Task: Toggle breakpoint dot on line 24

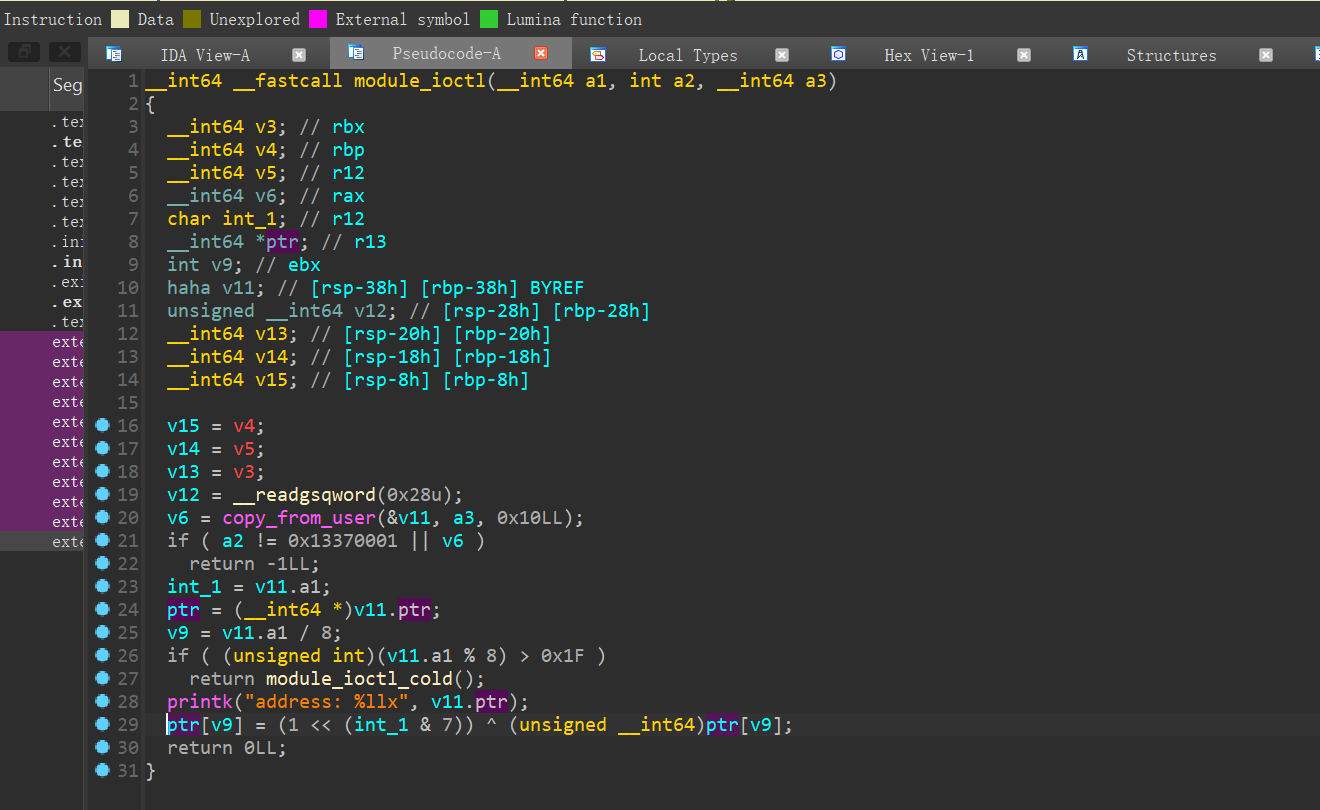Action: (x=102, y=609)
